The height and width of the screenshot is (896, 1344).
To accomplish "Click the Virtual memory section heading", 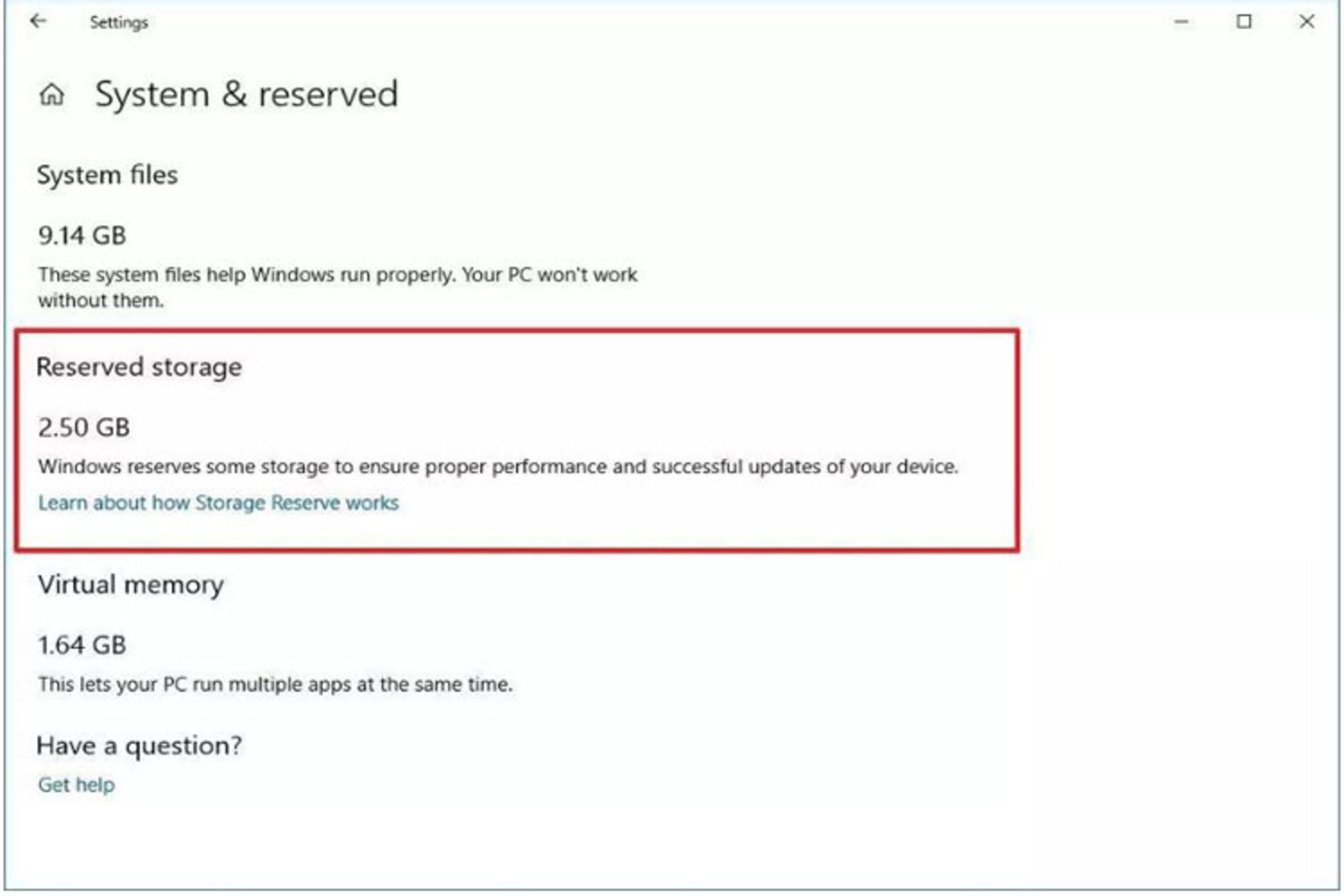I will [x=131, y=585].
